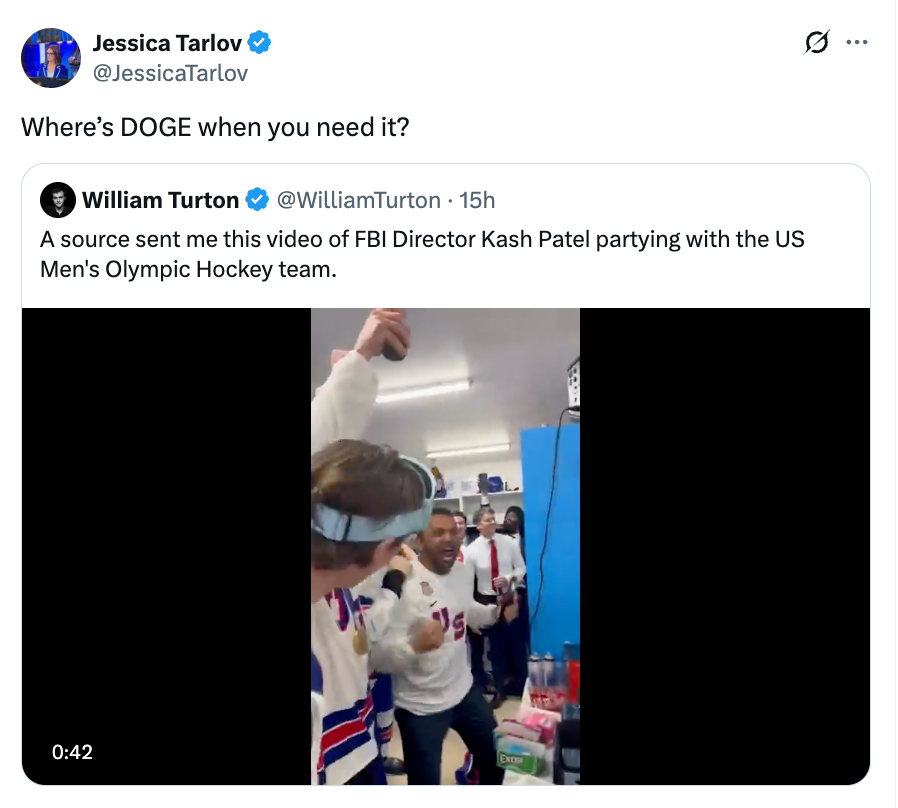
Task: Click the video thumbnail of the locker room
Action: click(446, 546)
